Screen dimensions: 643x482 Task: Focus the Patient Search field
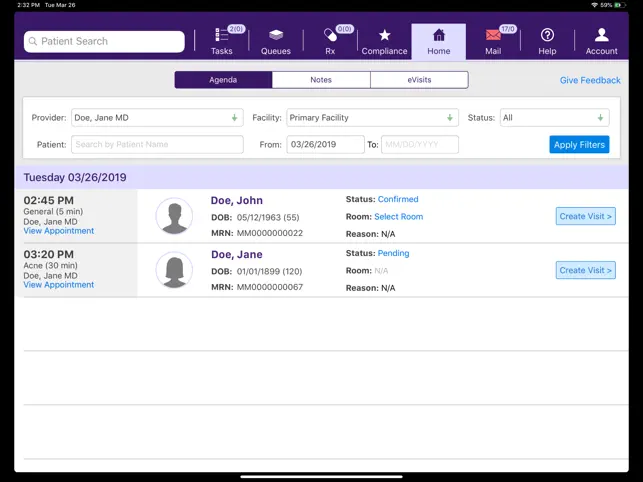pyautogui.click(x=104, y=41)
